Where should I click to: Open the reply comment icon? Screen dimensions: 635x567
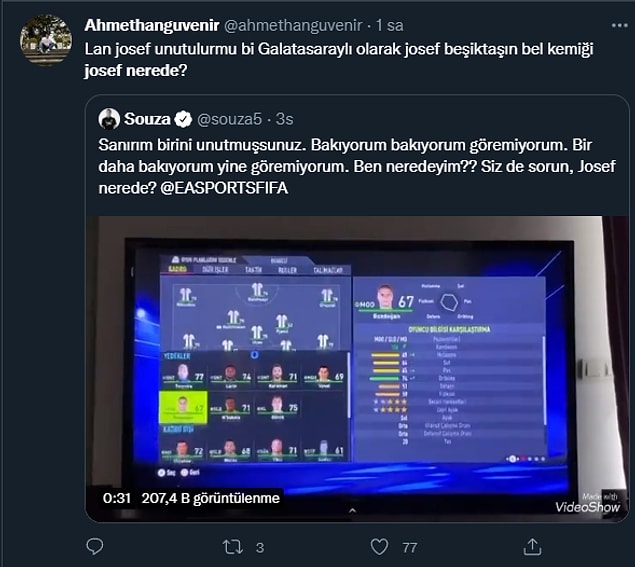tap(95, 547)
